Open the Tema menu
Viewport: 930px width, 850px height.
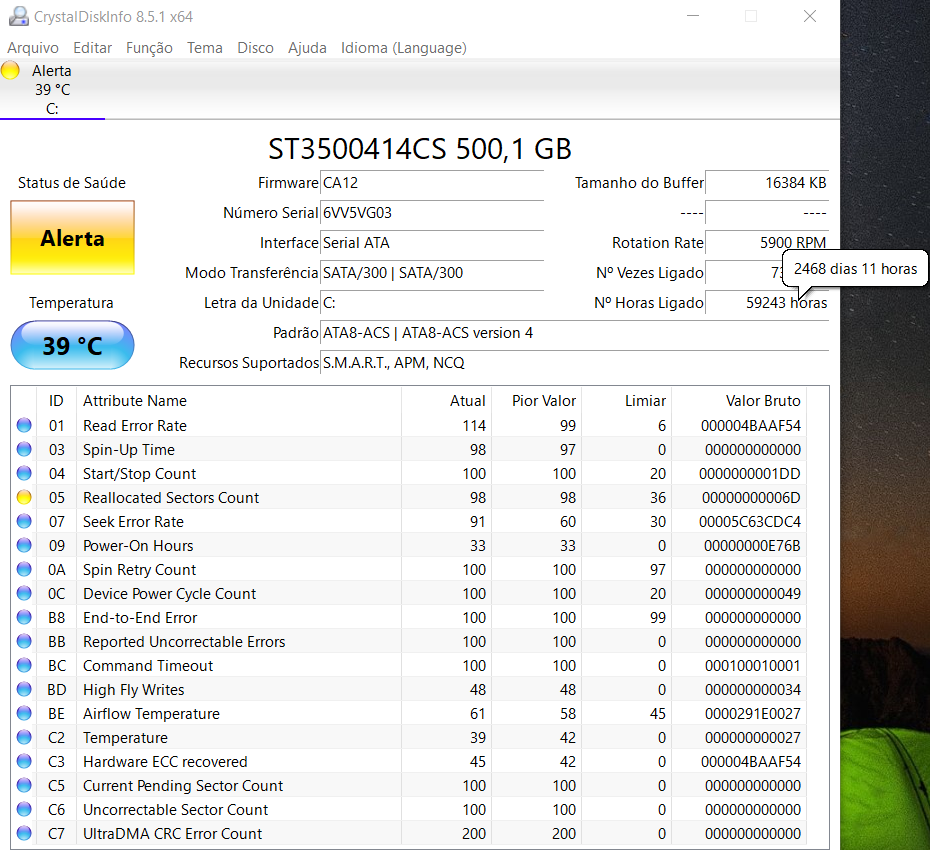[x=205, y=47]
